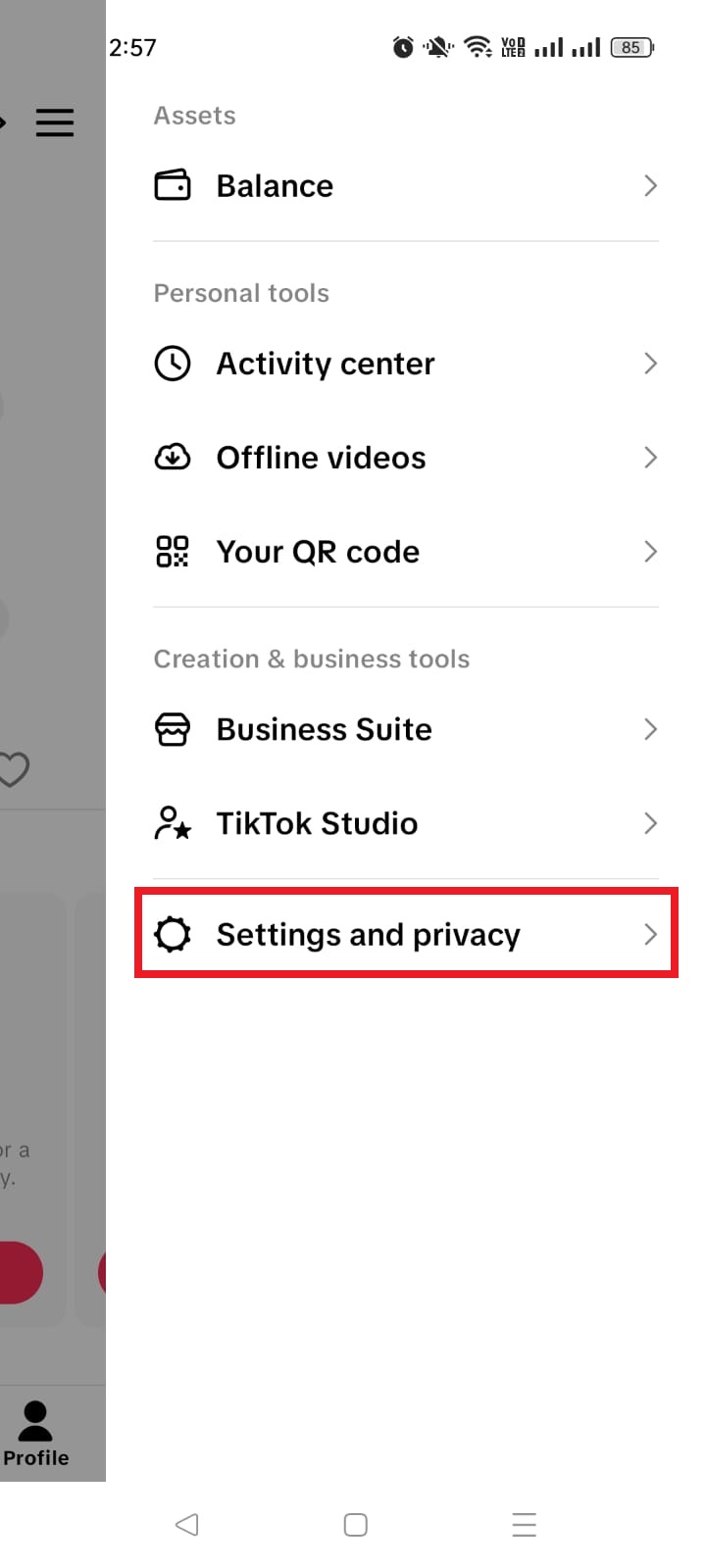
Task: Open Your QR code icon
Action: (173, 551)
